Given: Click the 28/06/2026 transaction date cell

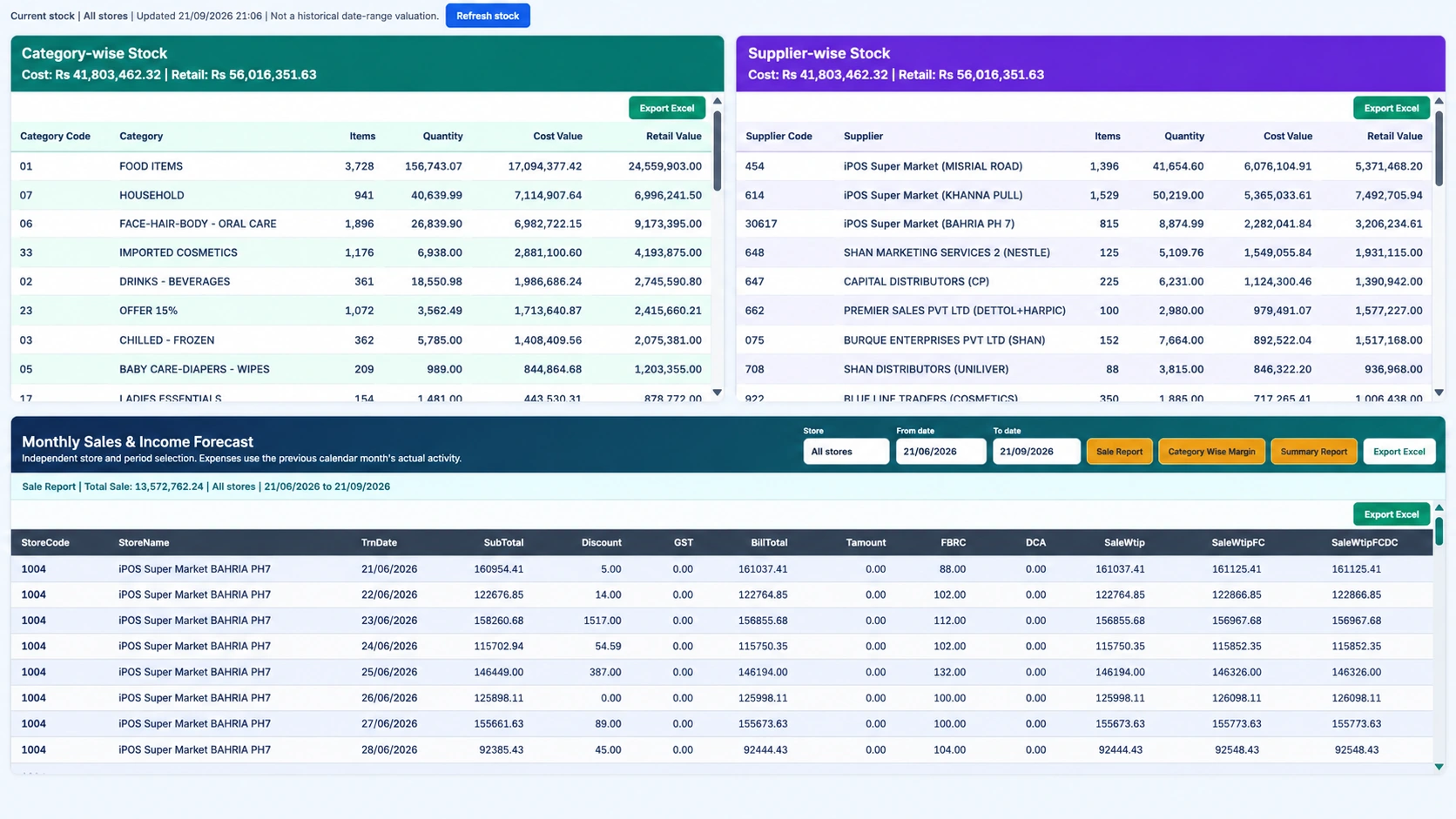Looking at the screenshot, I should click(x=389, y=749).
